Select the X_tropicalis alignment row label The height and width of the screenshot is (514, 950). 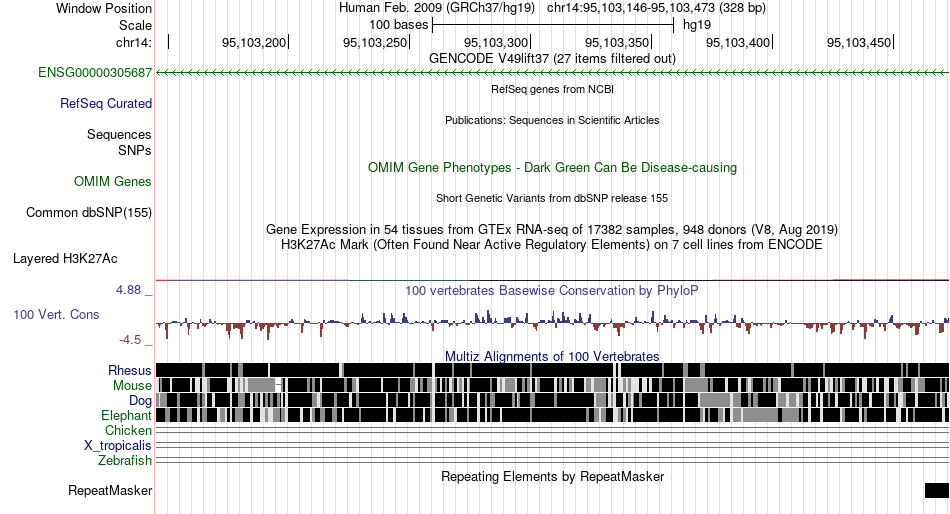(118, 446)
